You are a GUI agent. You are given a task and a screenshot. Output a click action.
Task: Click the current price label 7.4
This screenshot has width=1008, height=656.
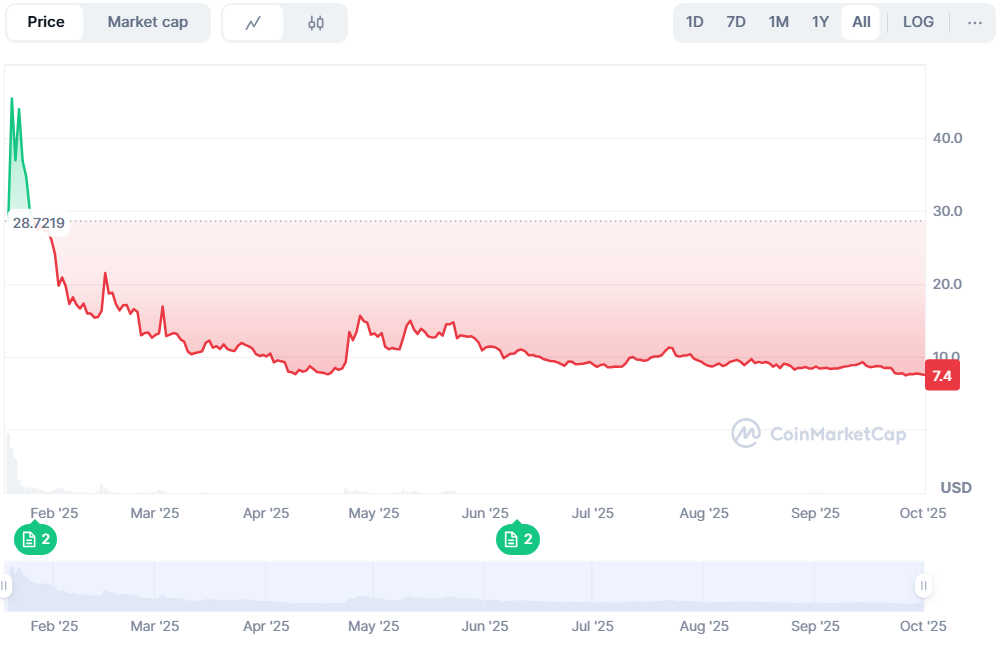click(x=941, y=377)
